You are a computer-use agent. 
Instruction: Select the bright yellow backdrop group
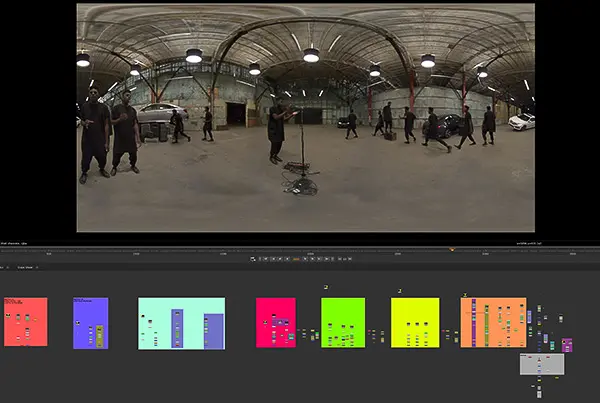point(415,323)
